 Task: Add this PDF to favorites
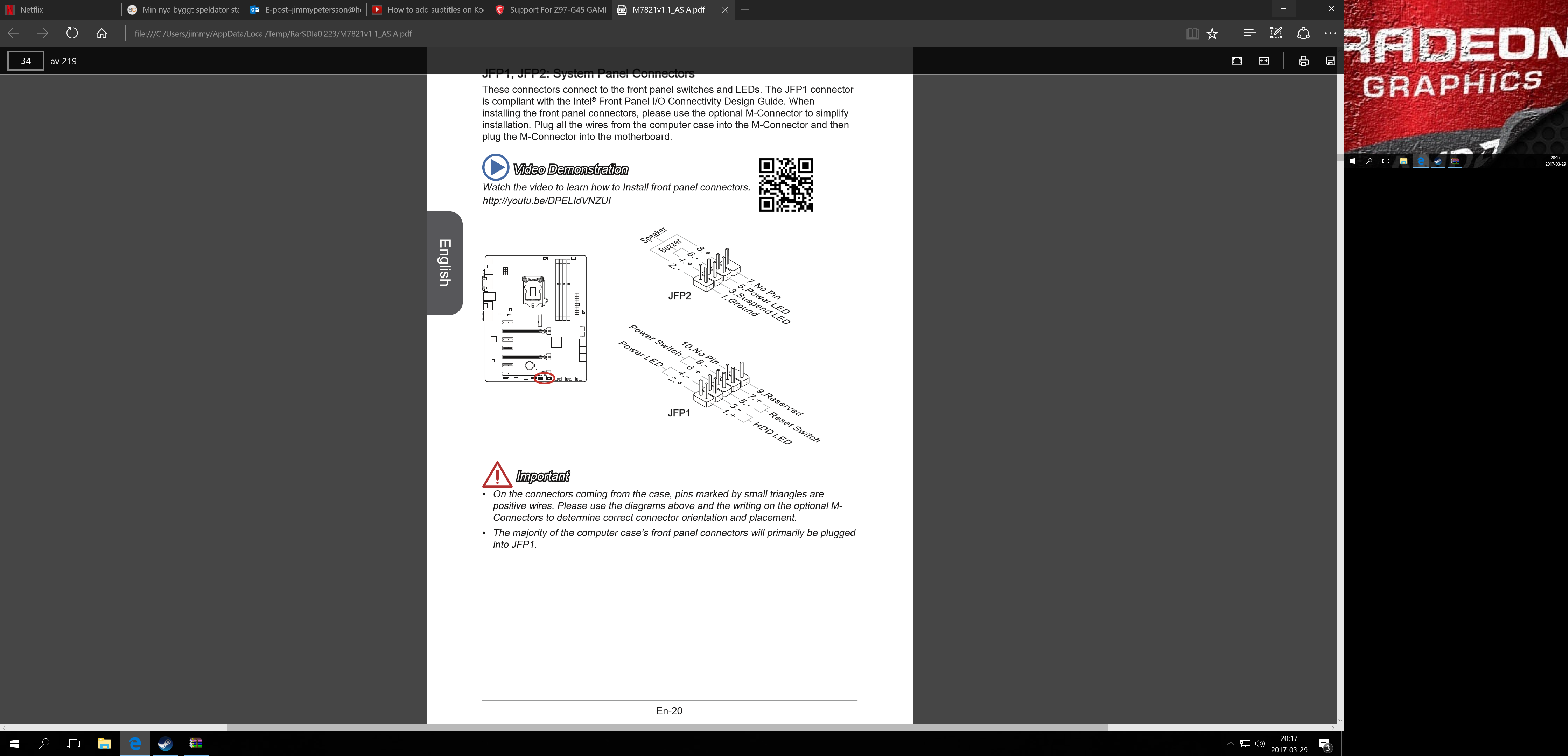coord(1212,34)
